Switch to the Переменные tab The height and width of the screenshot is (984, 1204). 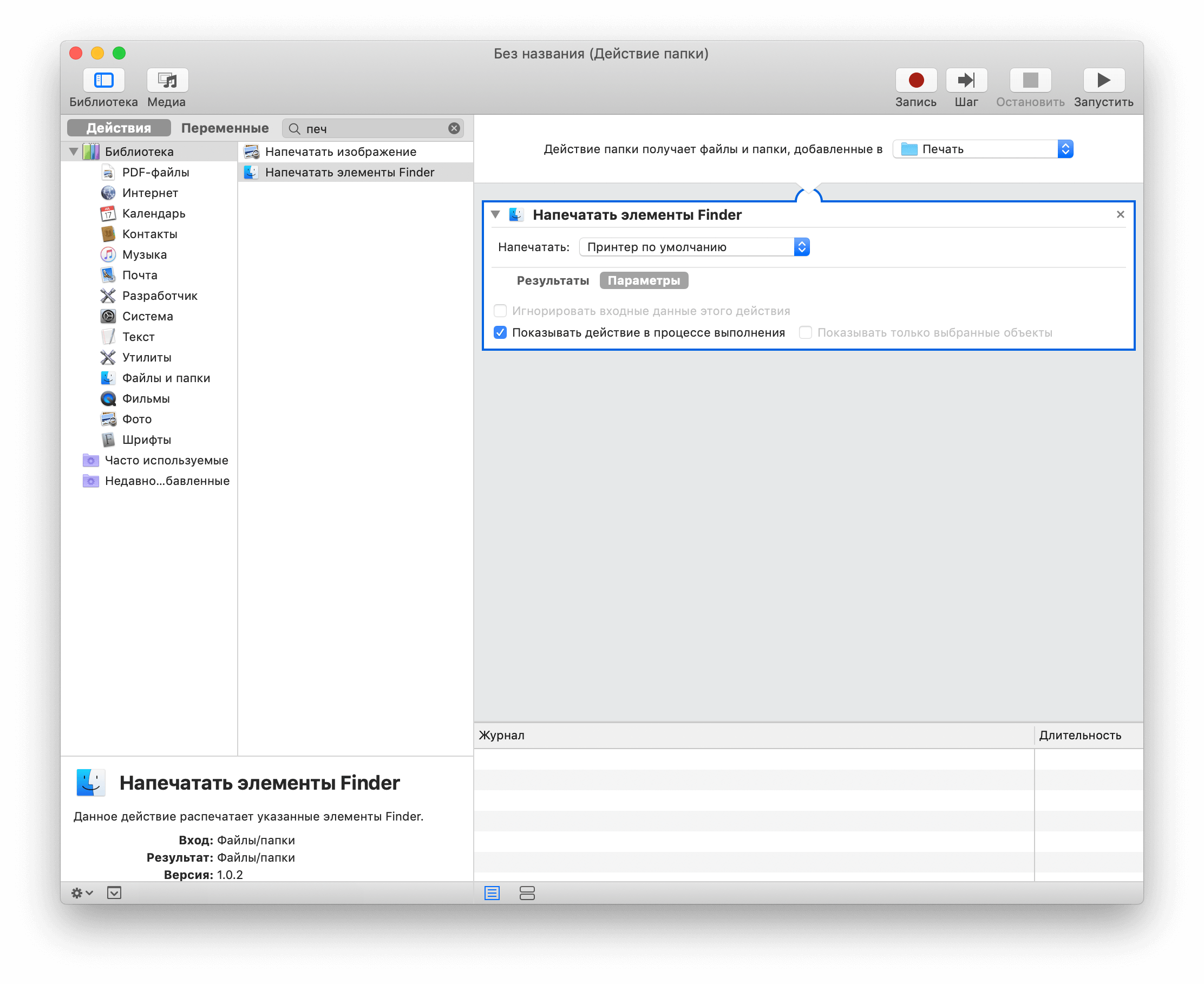click(225, 128)
